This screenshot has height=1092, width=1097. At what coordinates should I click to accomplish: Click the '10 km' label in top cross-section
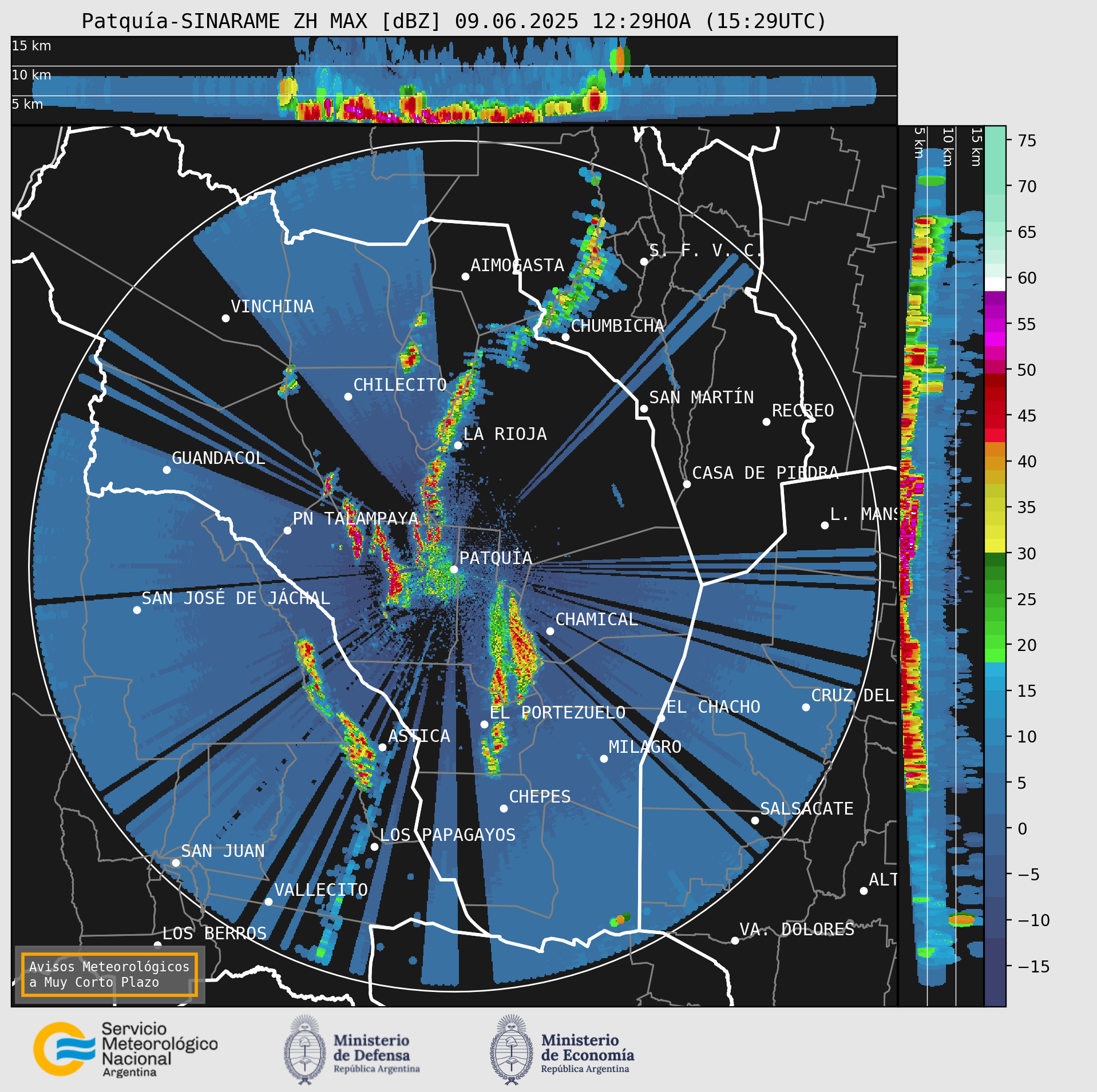pos(31,75)
